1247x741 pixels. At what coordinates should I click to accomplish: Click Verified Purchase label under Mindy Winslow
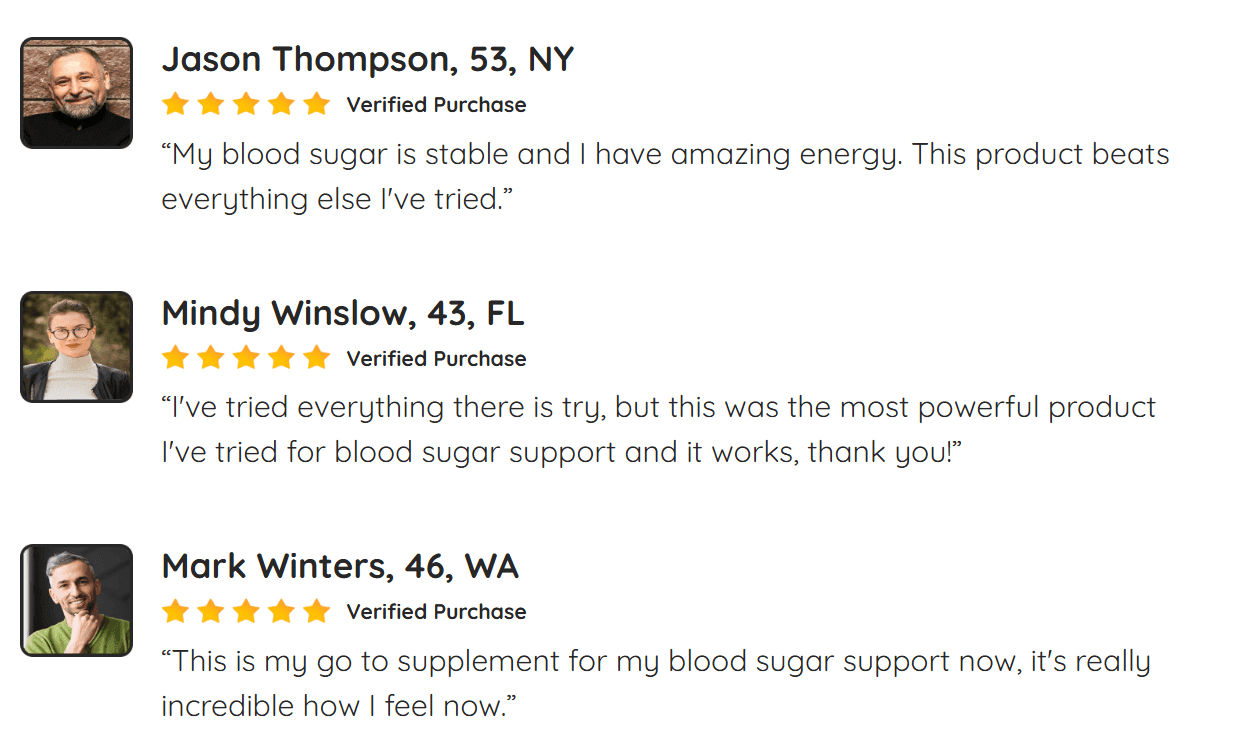click(436, 359)
